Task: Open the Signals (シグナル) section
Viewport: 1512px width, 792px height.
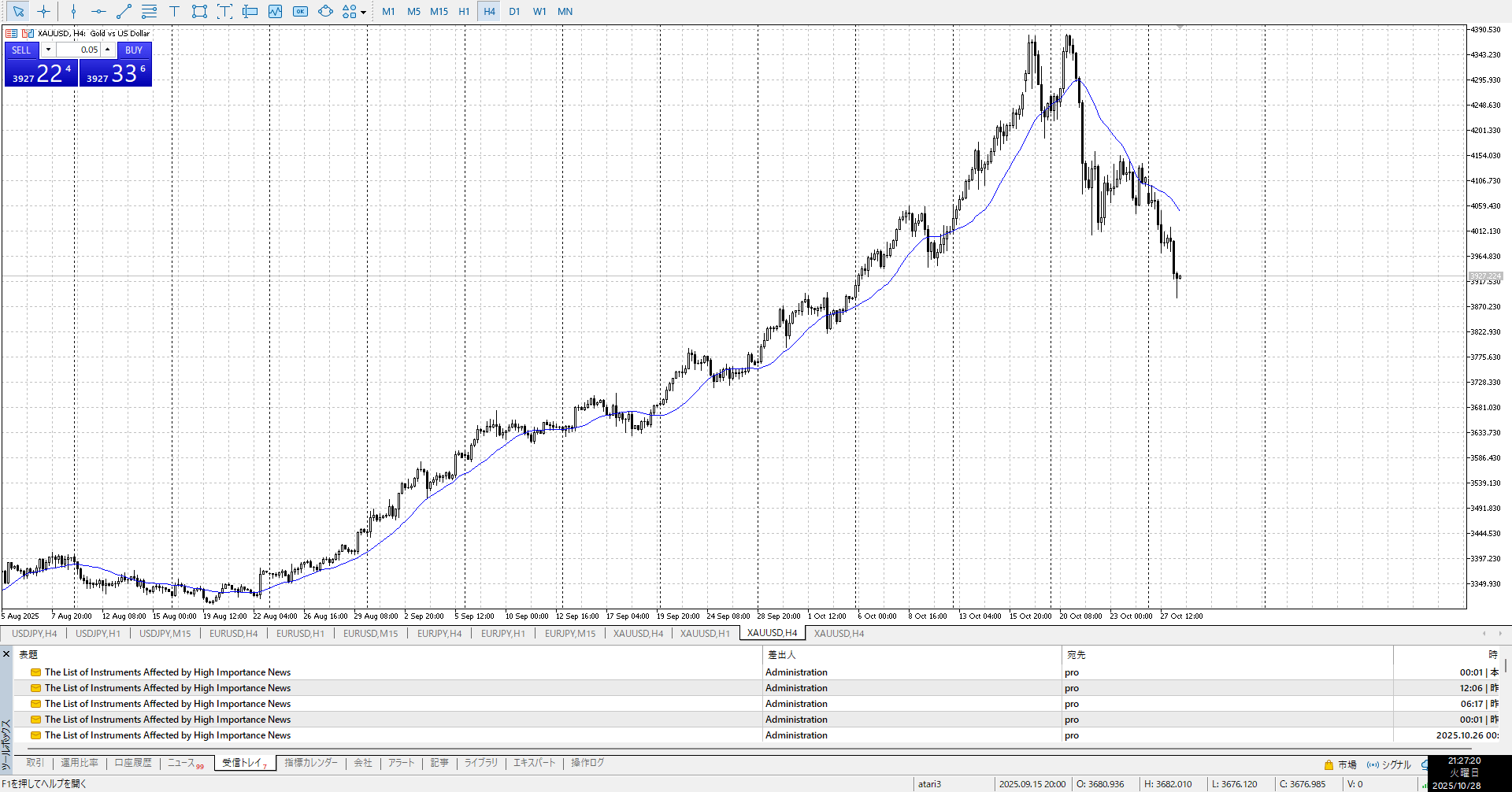Action: (x=1390, y=764)
